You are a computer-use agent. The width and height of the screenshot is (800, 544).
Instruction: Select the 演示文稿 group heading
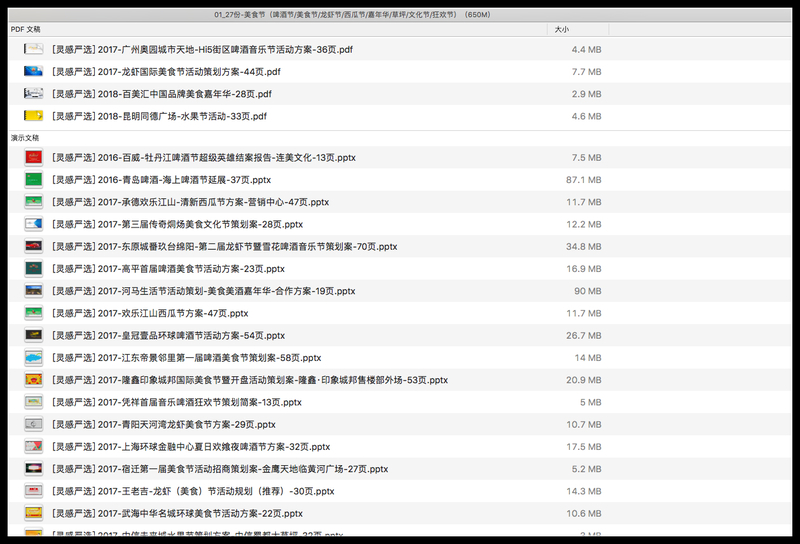(x=25, y=138)
